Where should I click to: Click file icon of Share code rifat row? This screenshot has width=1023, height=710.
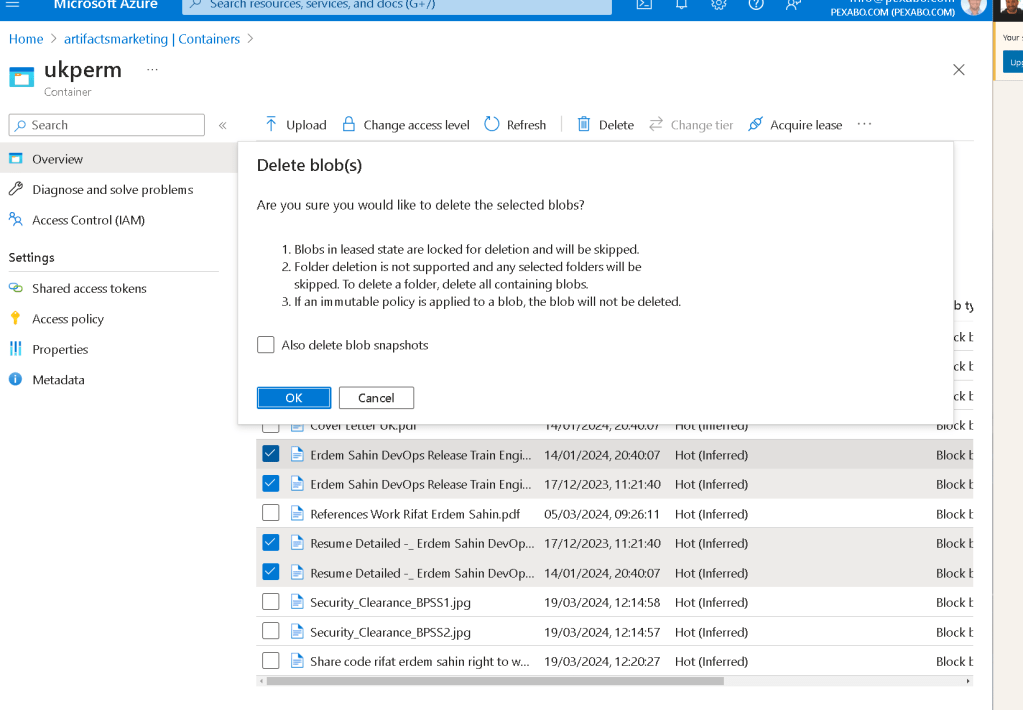click(x=297, y=660)
